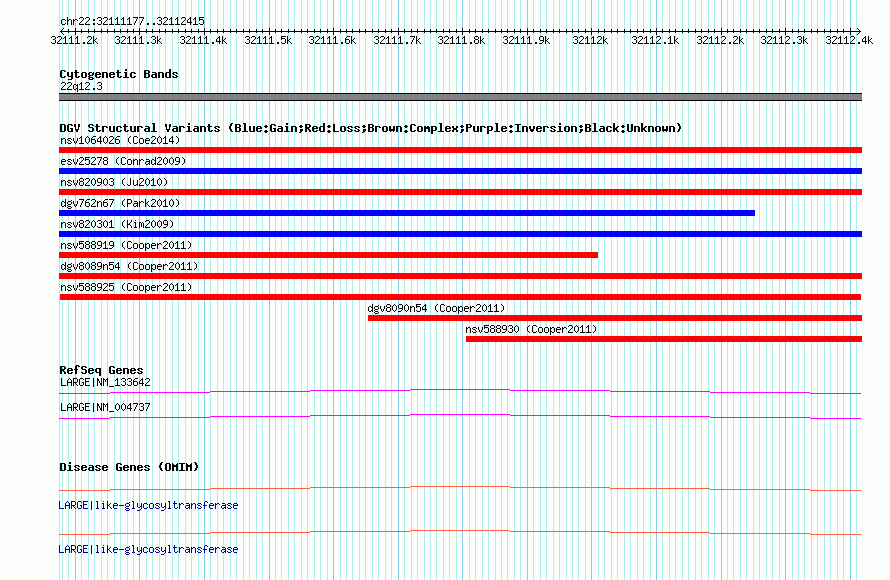890x580 pixels.
Task: Click the dgv762n67 (Park2010) label
Action: 120,203
